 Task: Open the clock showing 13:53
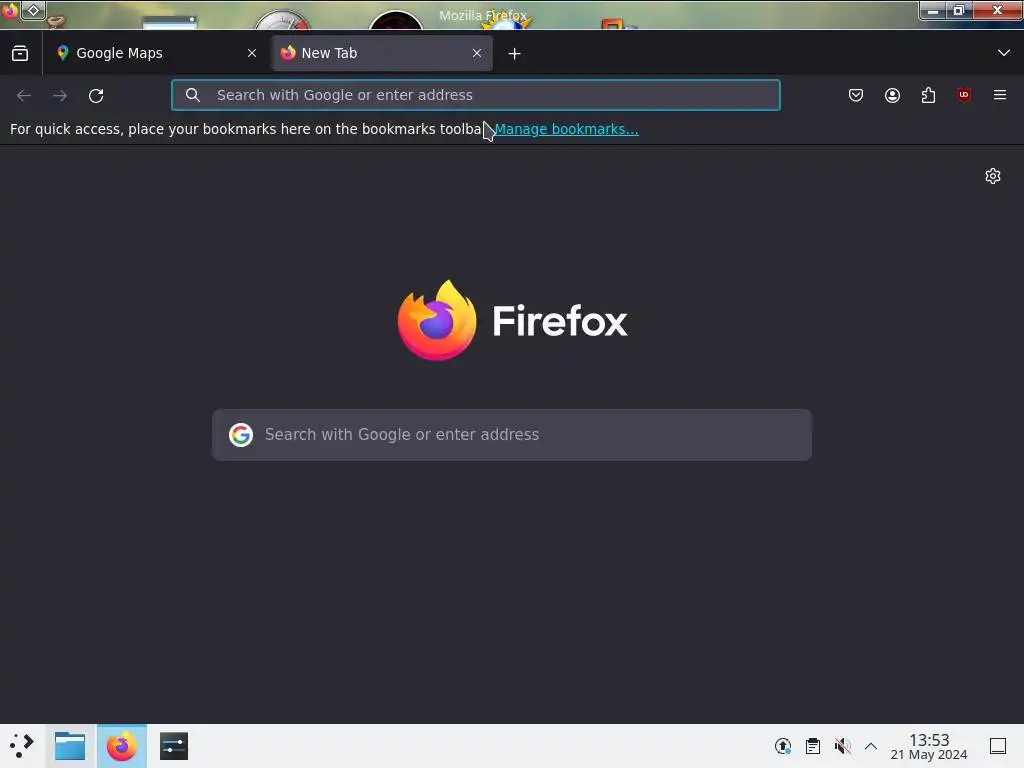(x=929, y=746)
